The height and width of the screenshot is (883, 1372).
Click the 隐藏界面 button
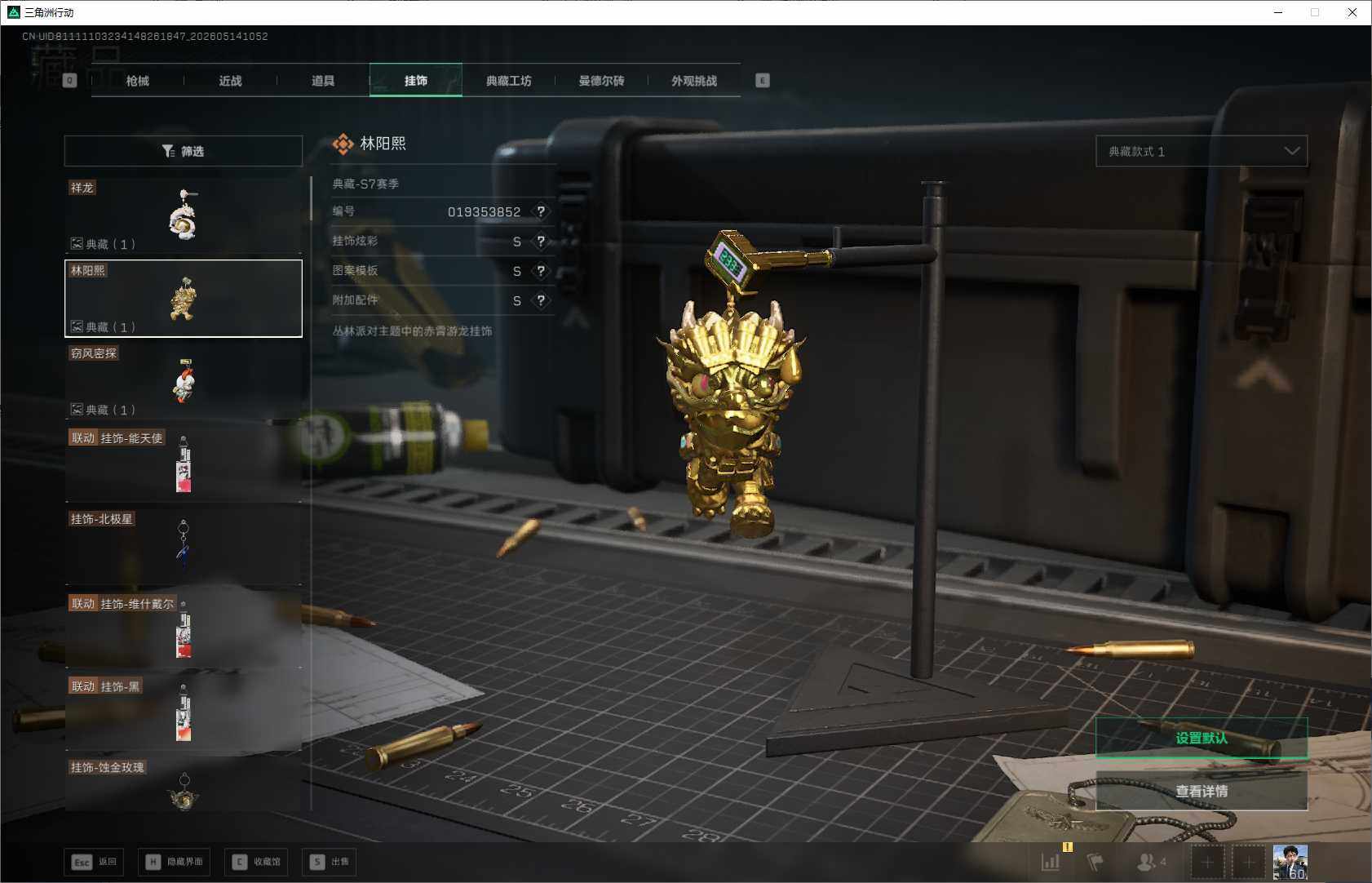pos(175,862)
